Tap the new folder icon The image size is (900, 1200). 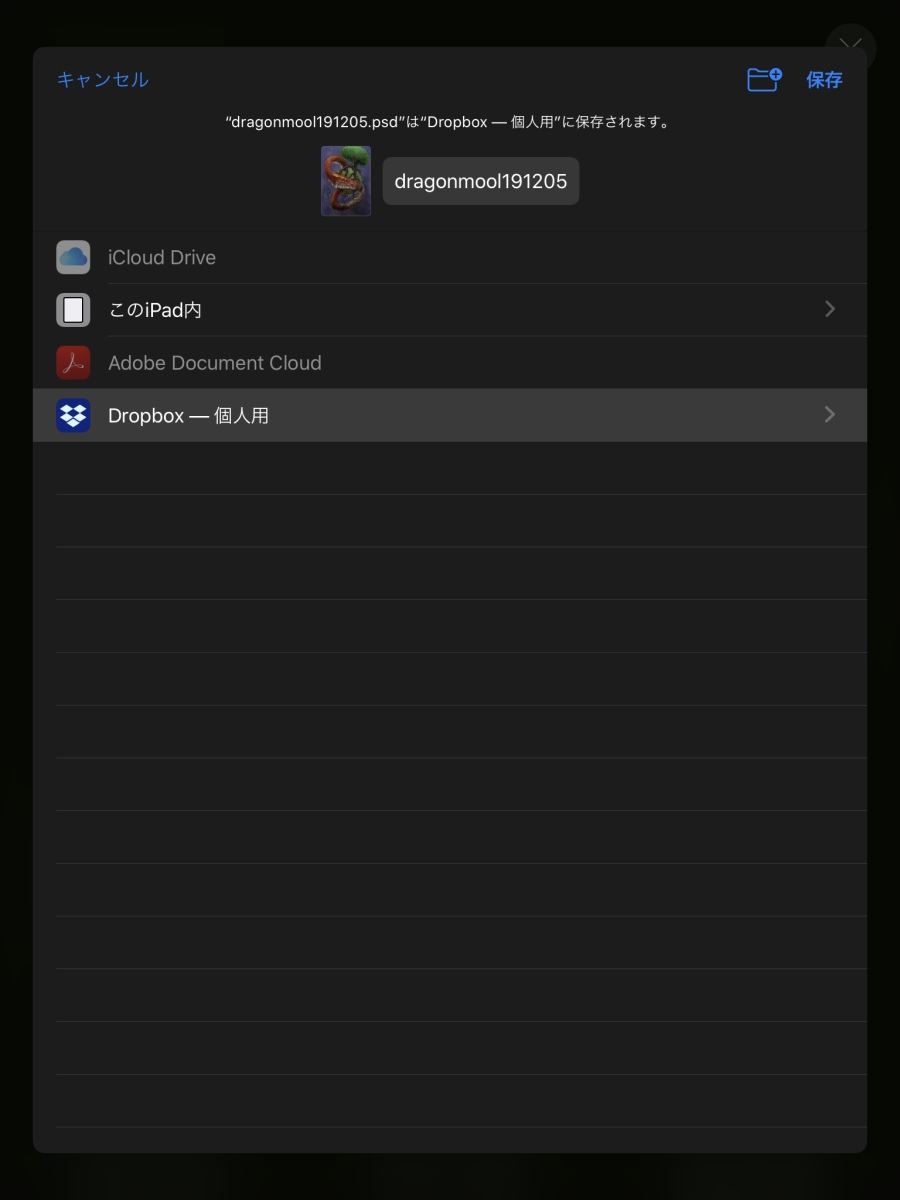tap(764, 80)
